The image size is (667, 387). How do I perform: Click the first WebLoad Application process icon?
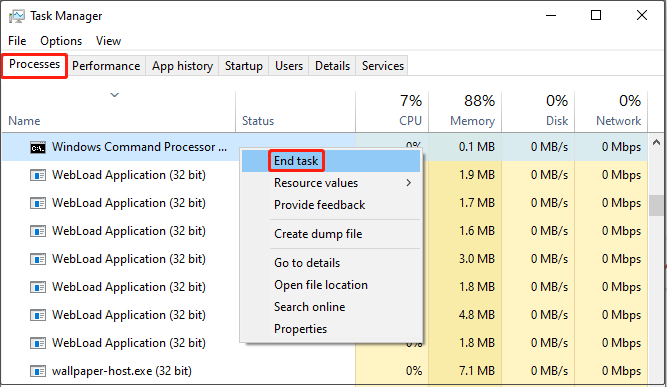tap(38, 175)
